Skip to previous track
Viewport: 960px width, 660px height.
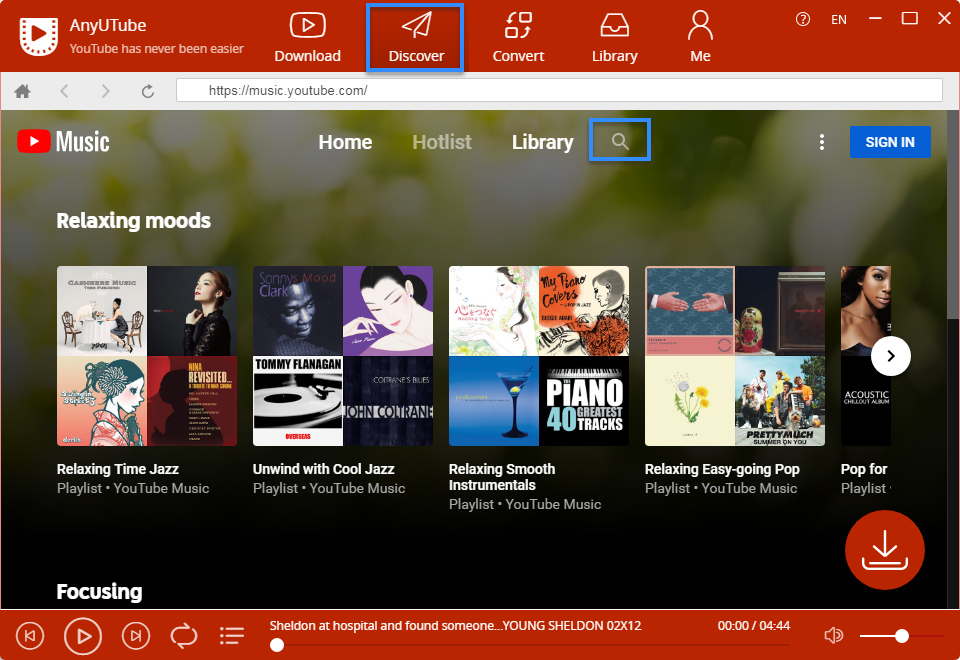[x=29, y=636]
